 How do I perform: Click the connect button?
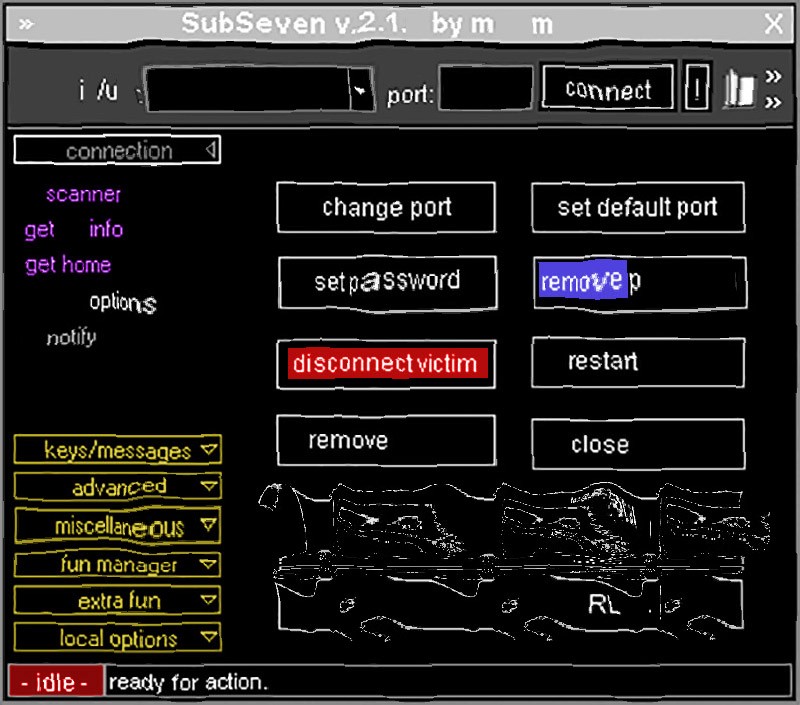(x=608, y=87)
